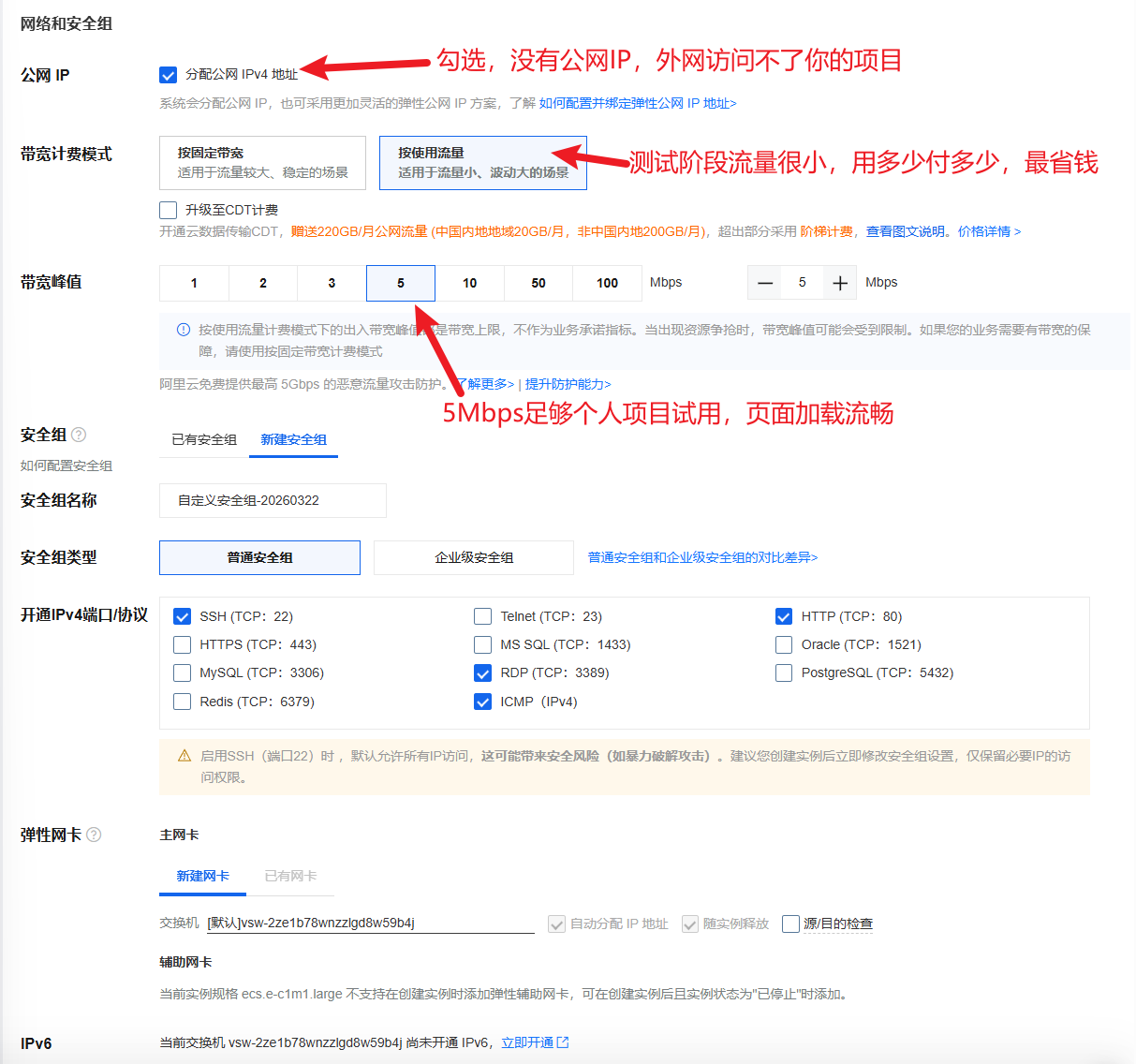This screenshot has height=1064, width=1136.
Task: Click the external link icon next to 立即开通
Action: point(563,1042)
